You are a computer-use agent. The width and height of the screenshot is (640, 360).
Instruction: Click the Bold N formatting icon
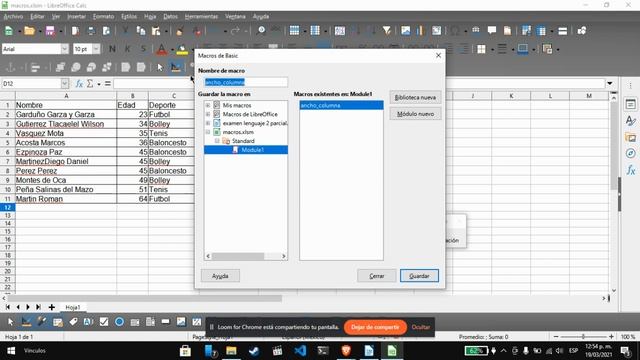coord(112,49)
